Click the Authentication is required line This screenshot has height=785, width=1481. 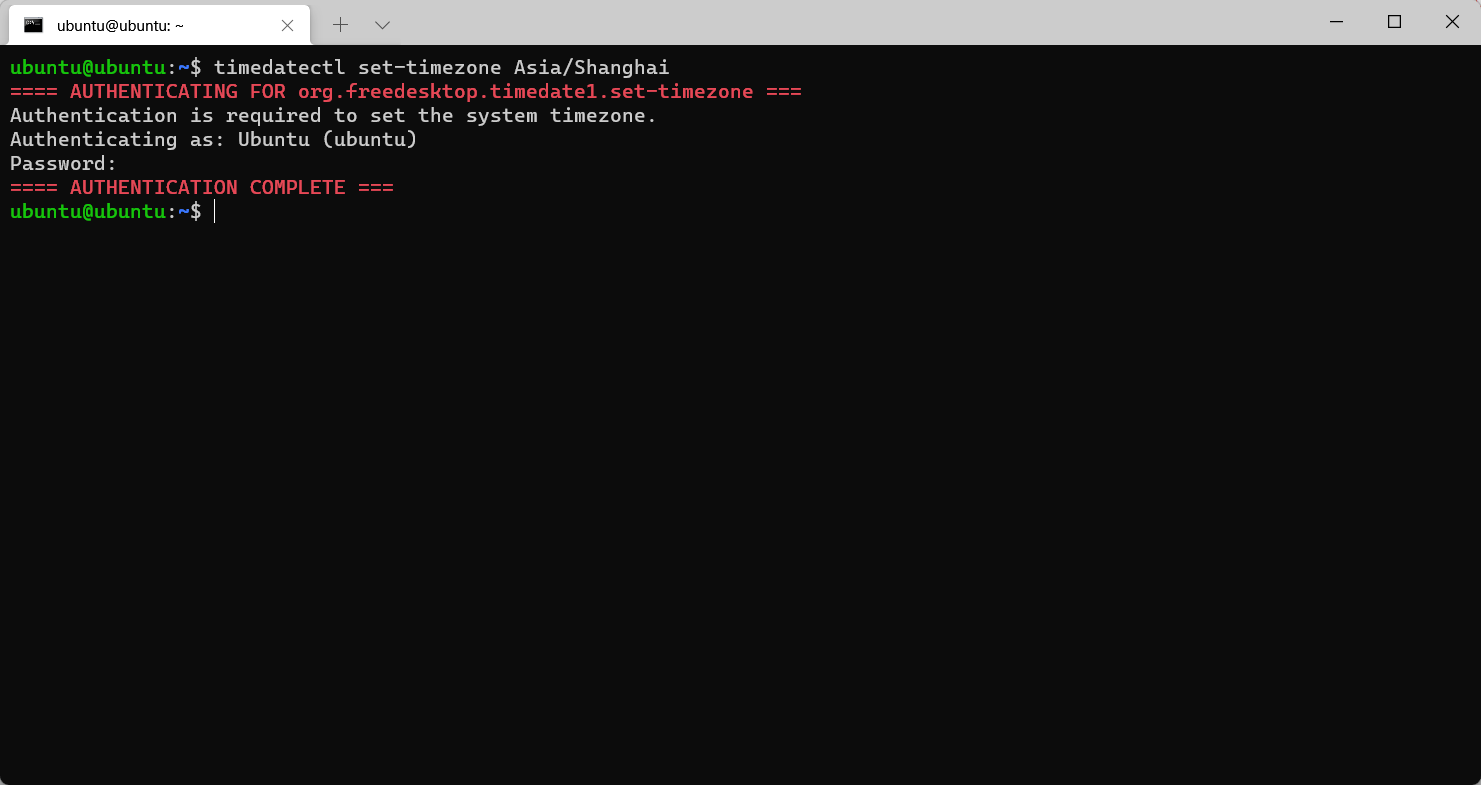point(333,115)
